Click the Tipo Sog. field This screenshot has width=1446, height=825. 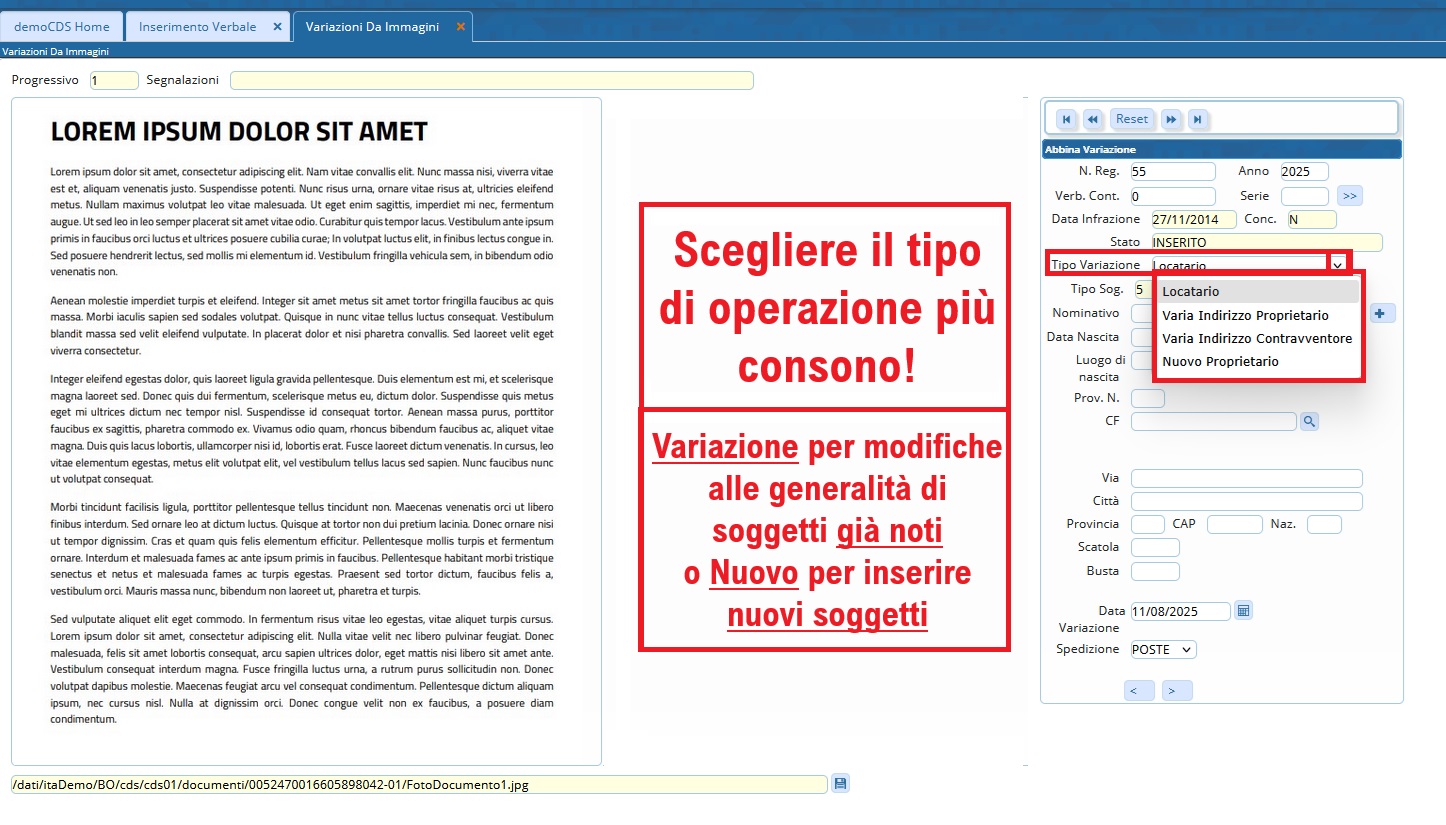pyautogui.click(x=1142, y=290)
